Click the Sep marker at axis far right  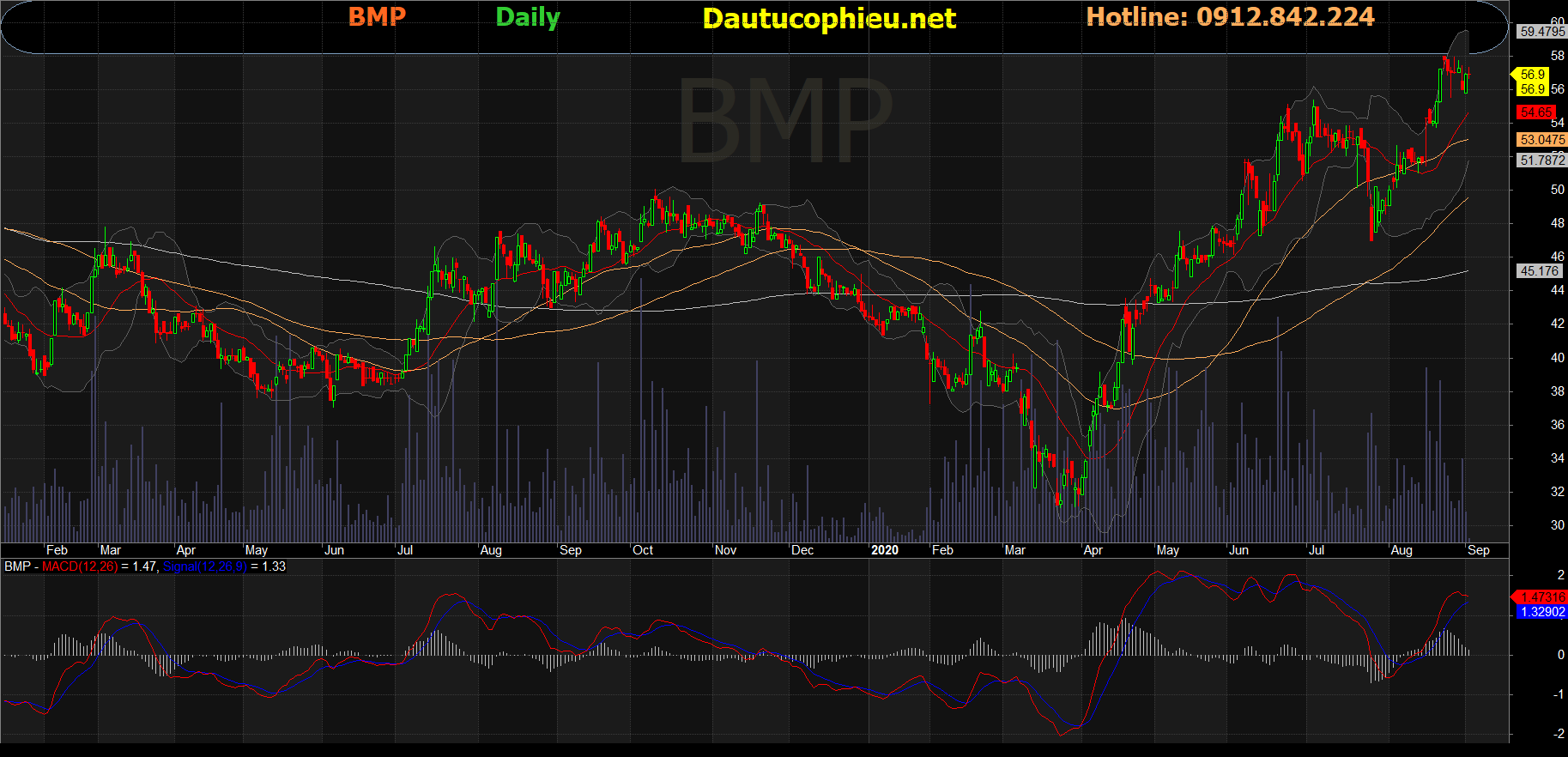[1478, 550]
